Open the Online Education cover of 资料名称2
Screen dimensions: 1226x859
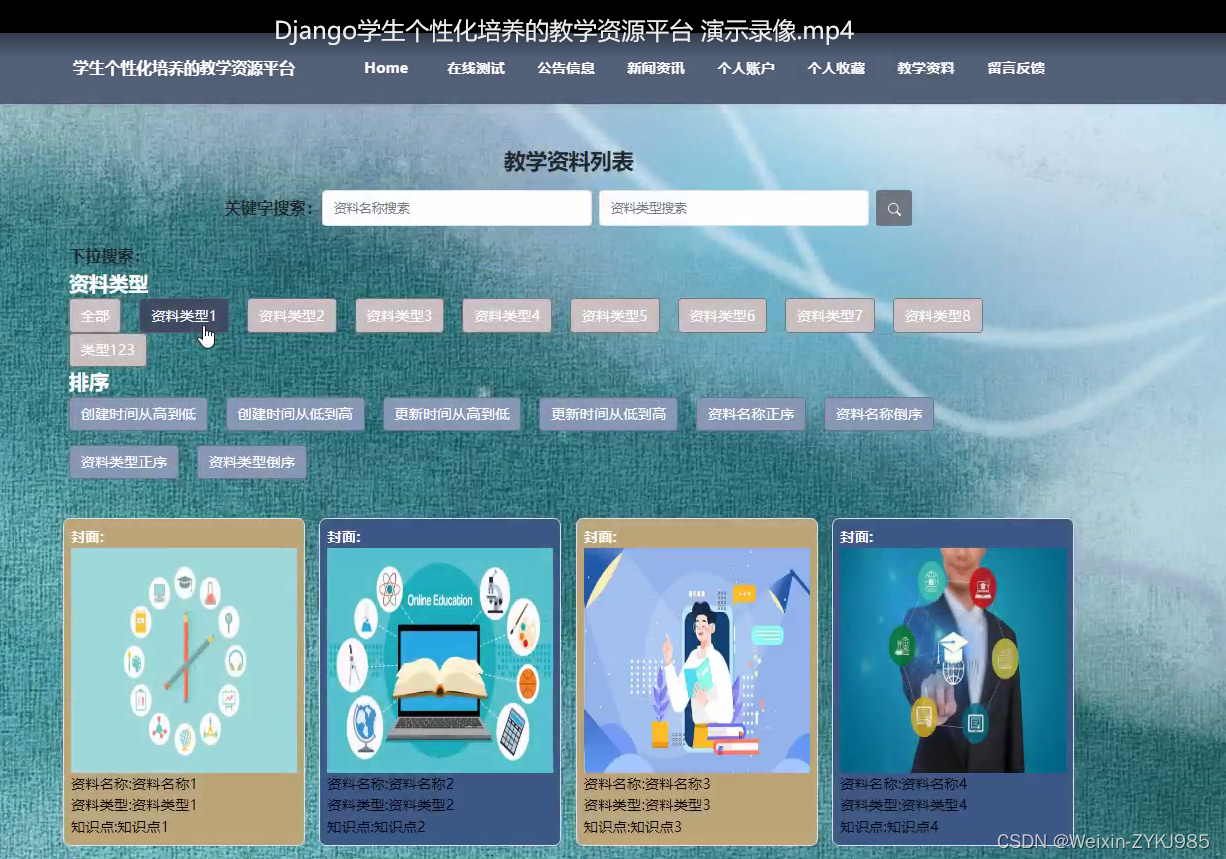click(x=440, y=660)
